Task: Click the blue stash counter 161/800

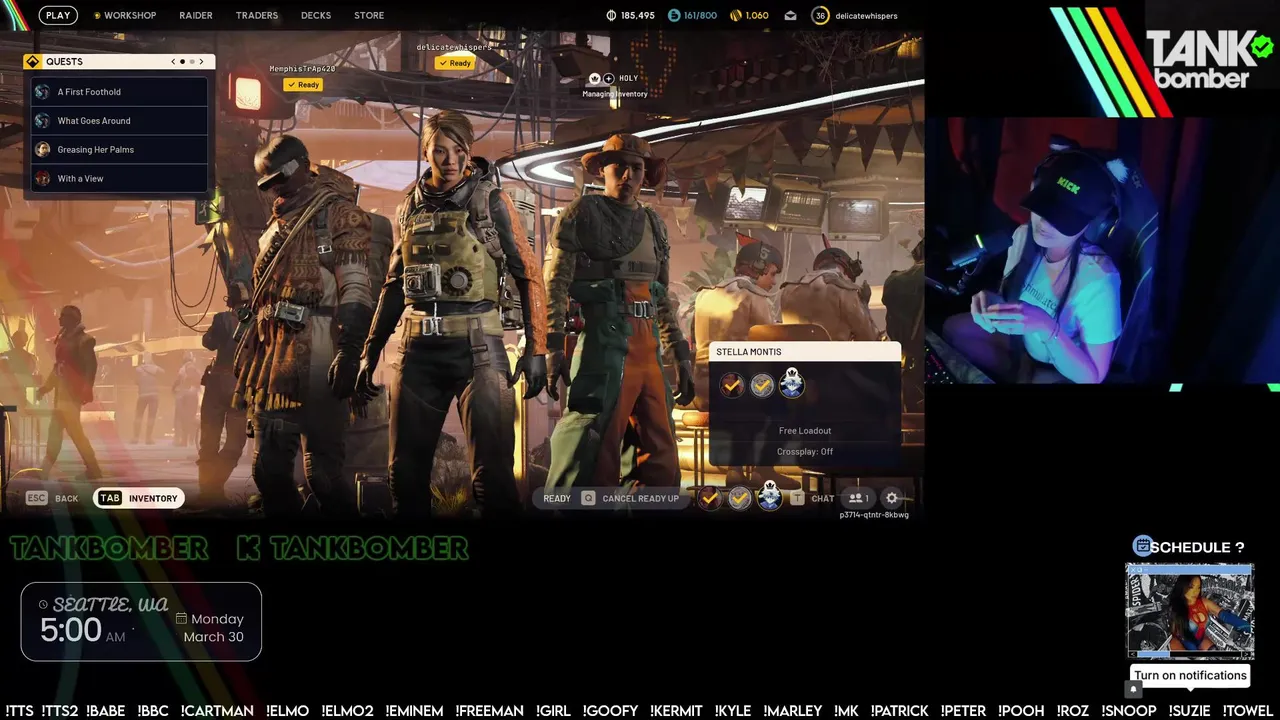Action: [692, 15]
